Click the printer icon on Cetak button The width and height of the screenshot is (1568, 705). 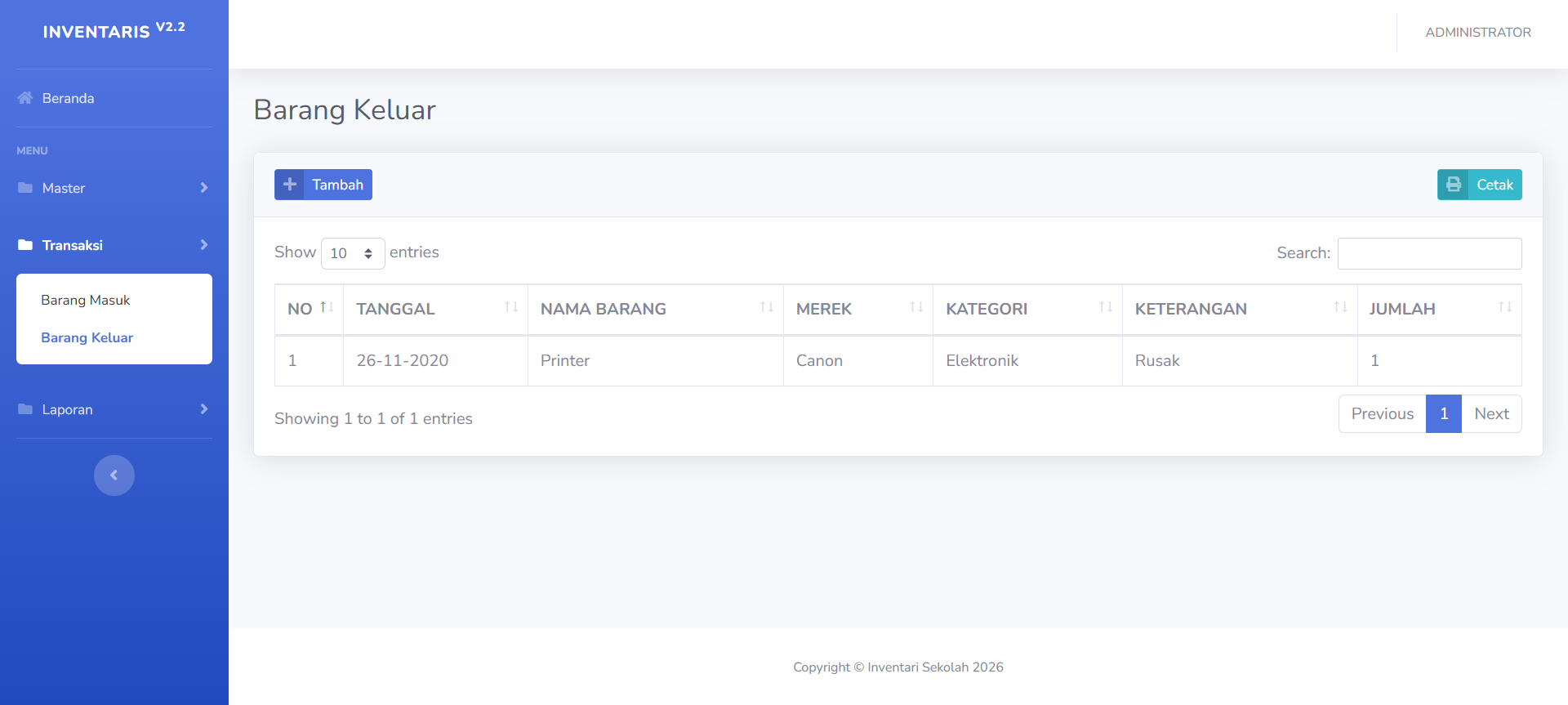pos(1454,185)
